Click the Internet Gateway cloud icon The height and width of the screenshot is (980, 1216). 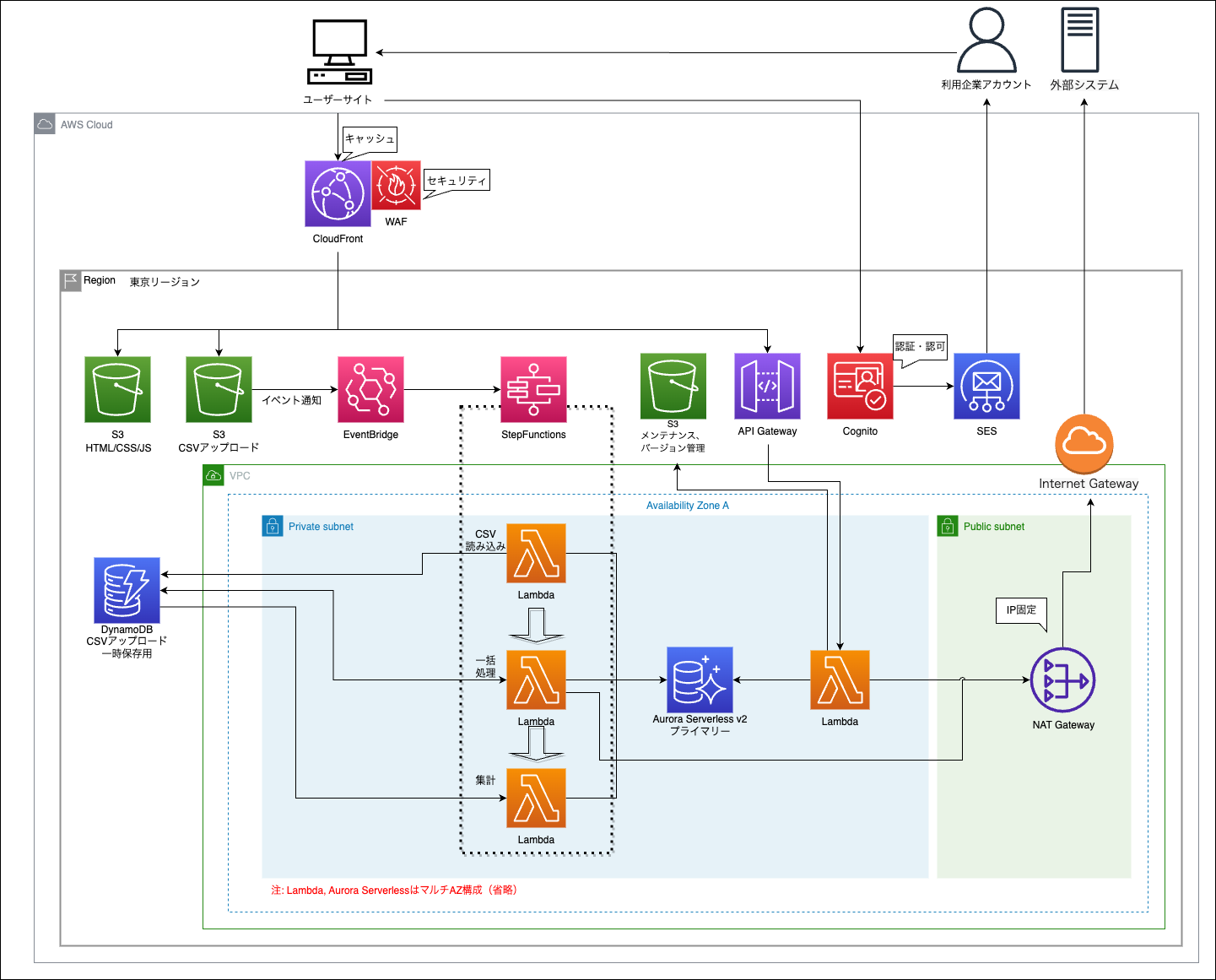1086,444
